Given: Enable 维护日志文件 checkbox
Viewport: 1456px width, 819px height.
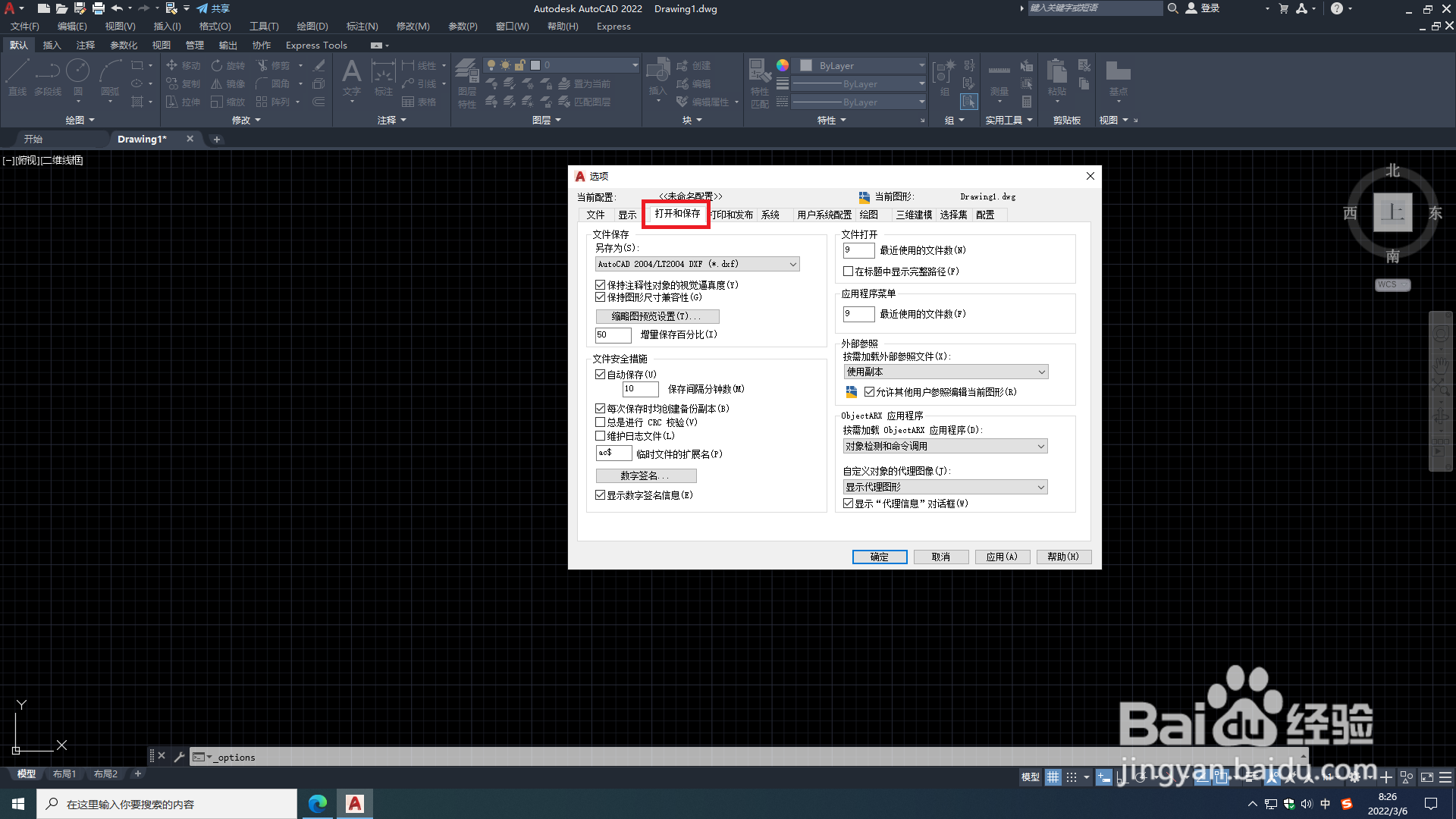Looking at the screenshot, I should (x=601, y=436).
